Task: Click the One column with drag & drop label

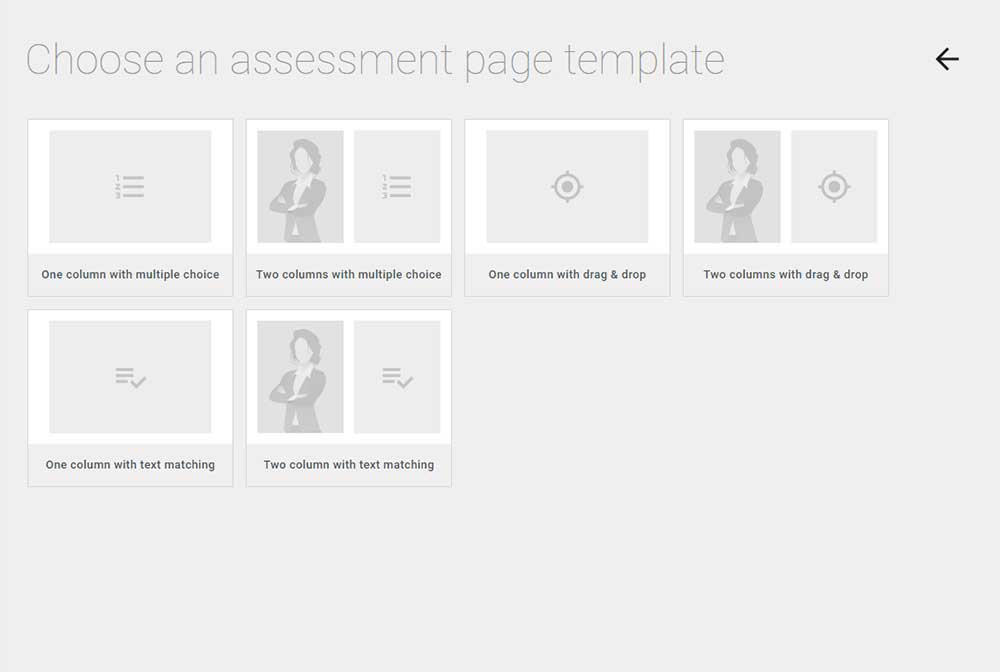Action: (x=567, y=274)
